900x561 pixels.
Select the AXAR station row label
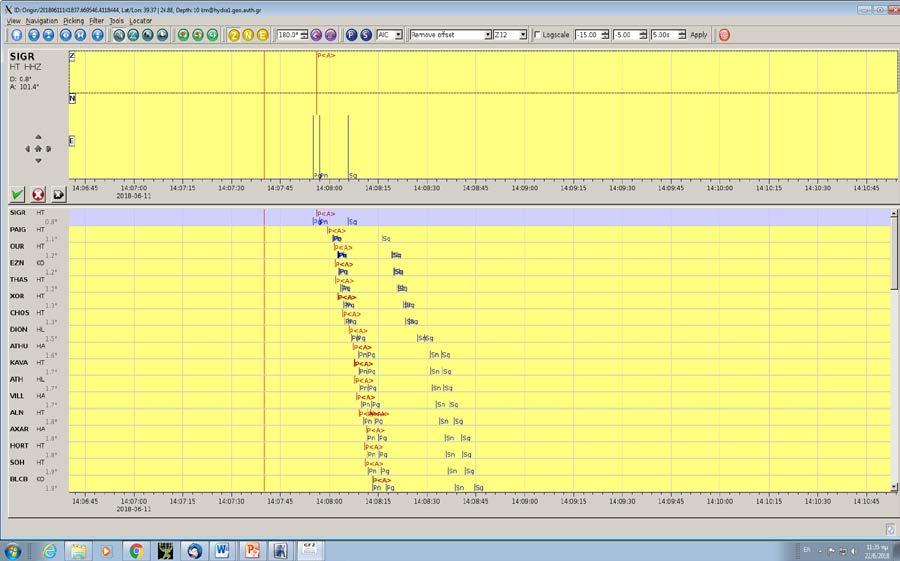[x=19, y=430]
